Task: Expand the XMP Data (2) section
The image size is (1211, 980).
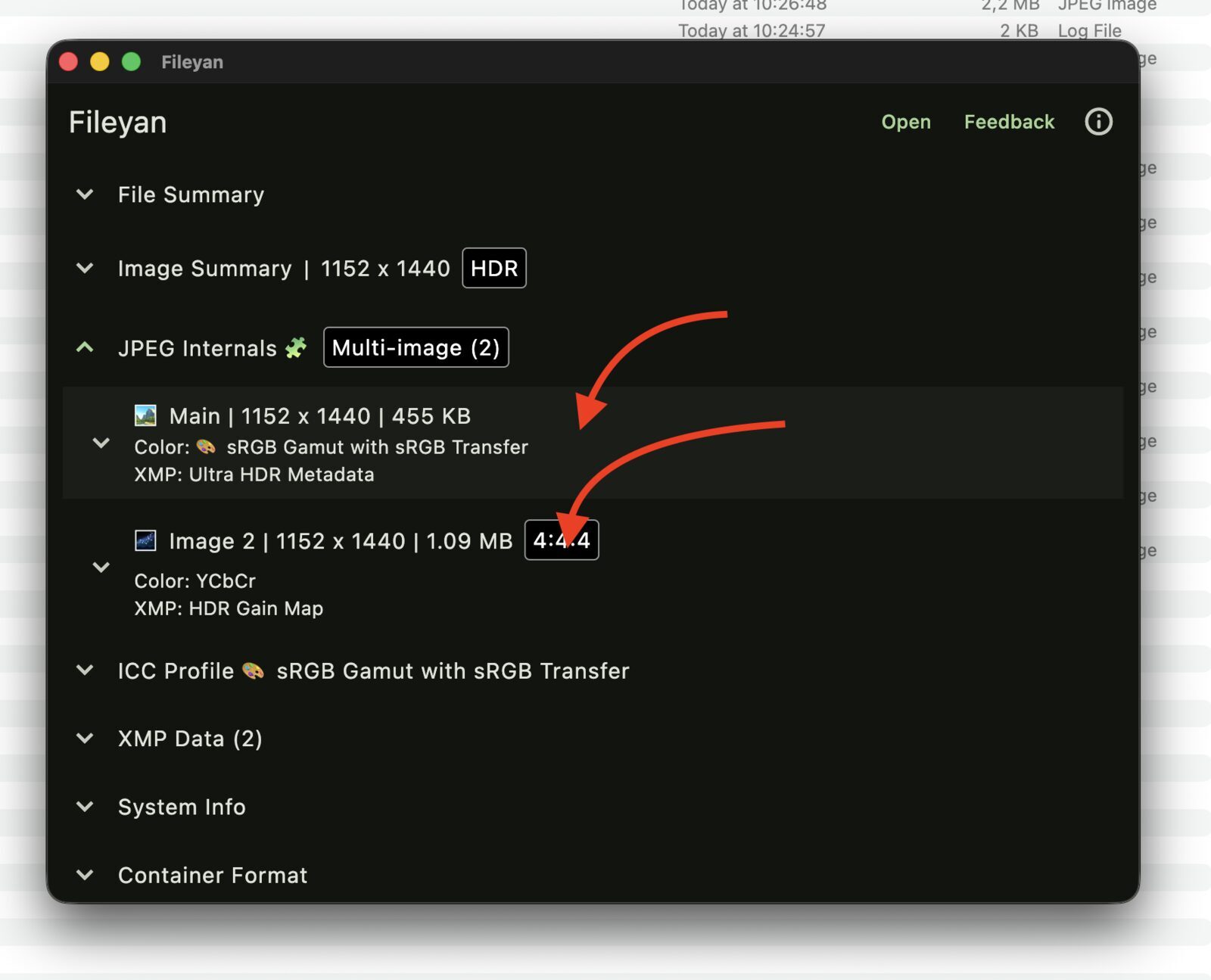Action: (x=85, y=739)
